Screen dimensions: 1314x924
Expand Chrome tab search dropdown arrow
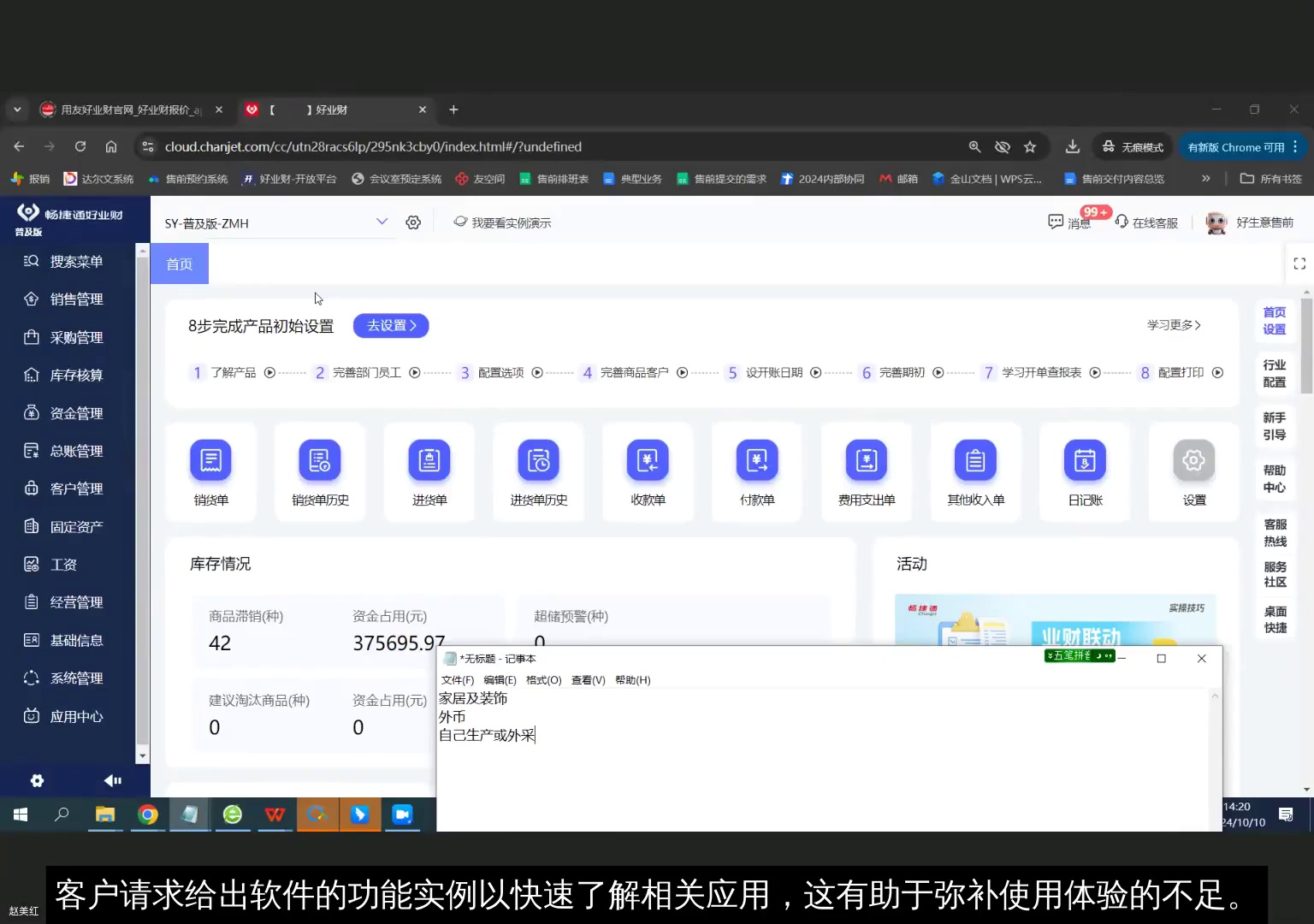click(17, 110)
